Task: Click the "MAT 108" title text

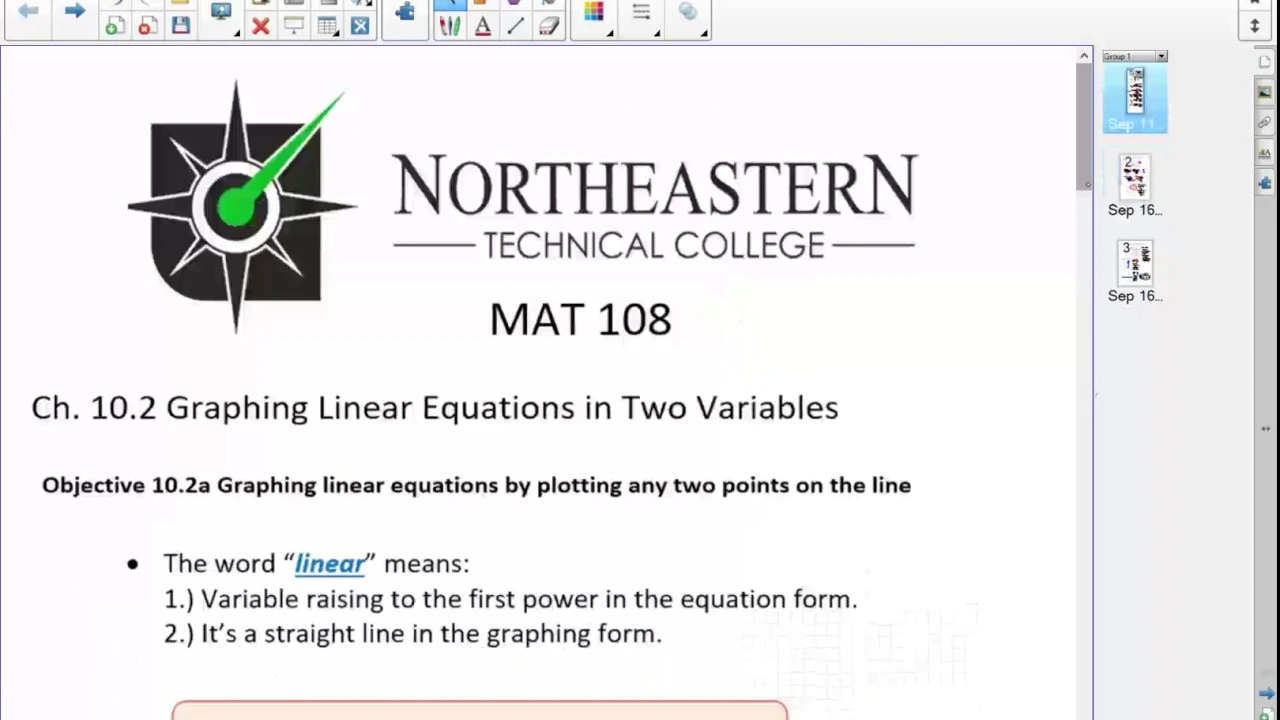Action: pyautogui.click(x=580, y=320)
